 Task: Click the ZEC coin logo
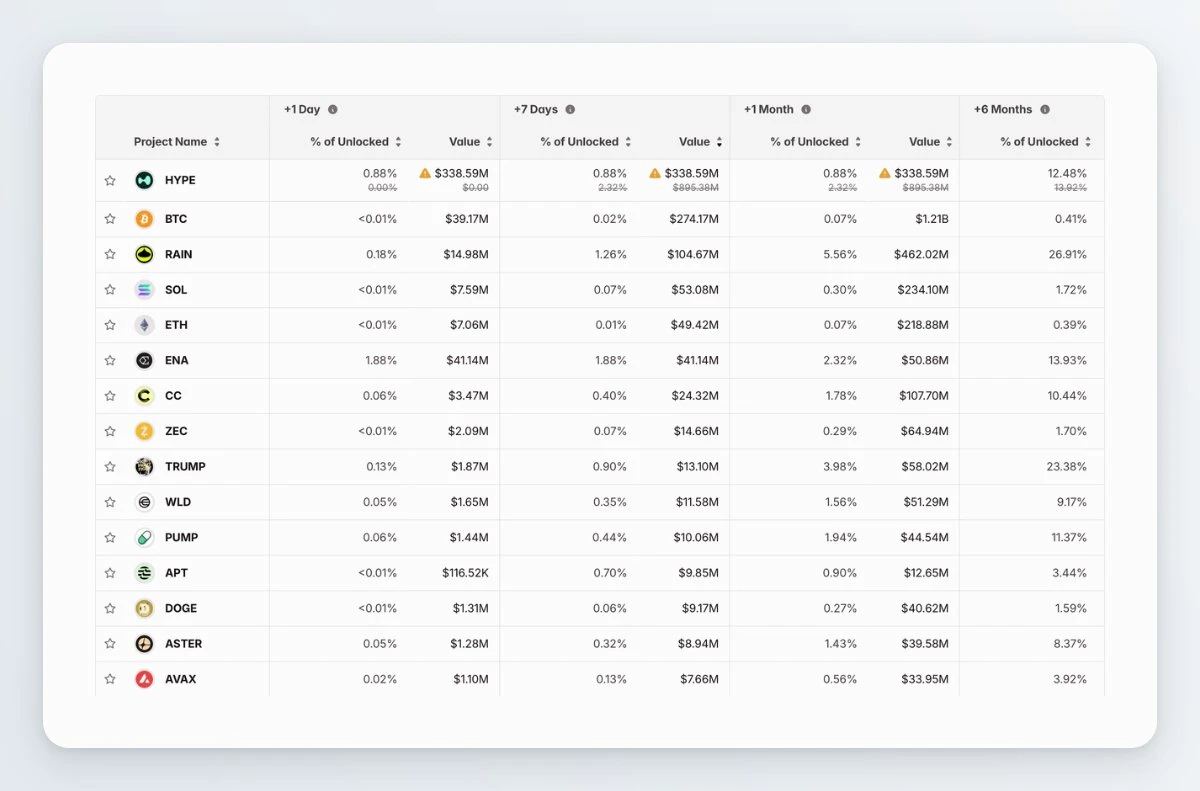point(144,431)
